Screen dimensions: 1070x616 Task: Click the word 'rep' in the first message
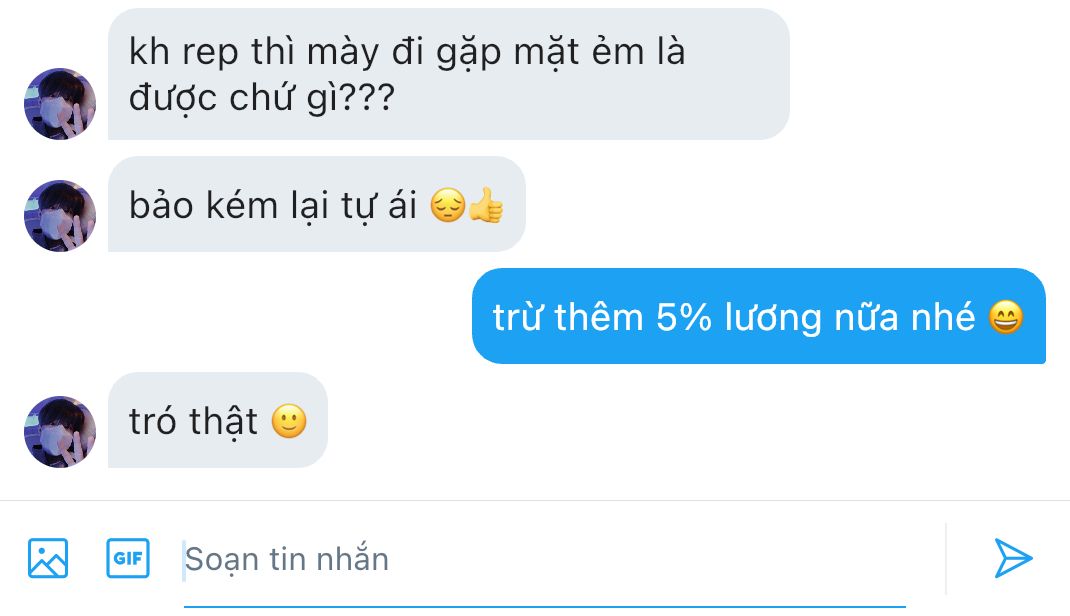[x=210, y=53]
